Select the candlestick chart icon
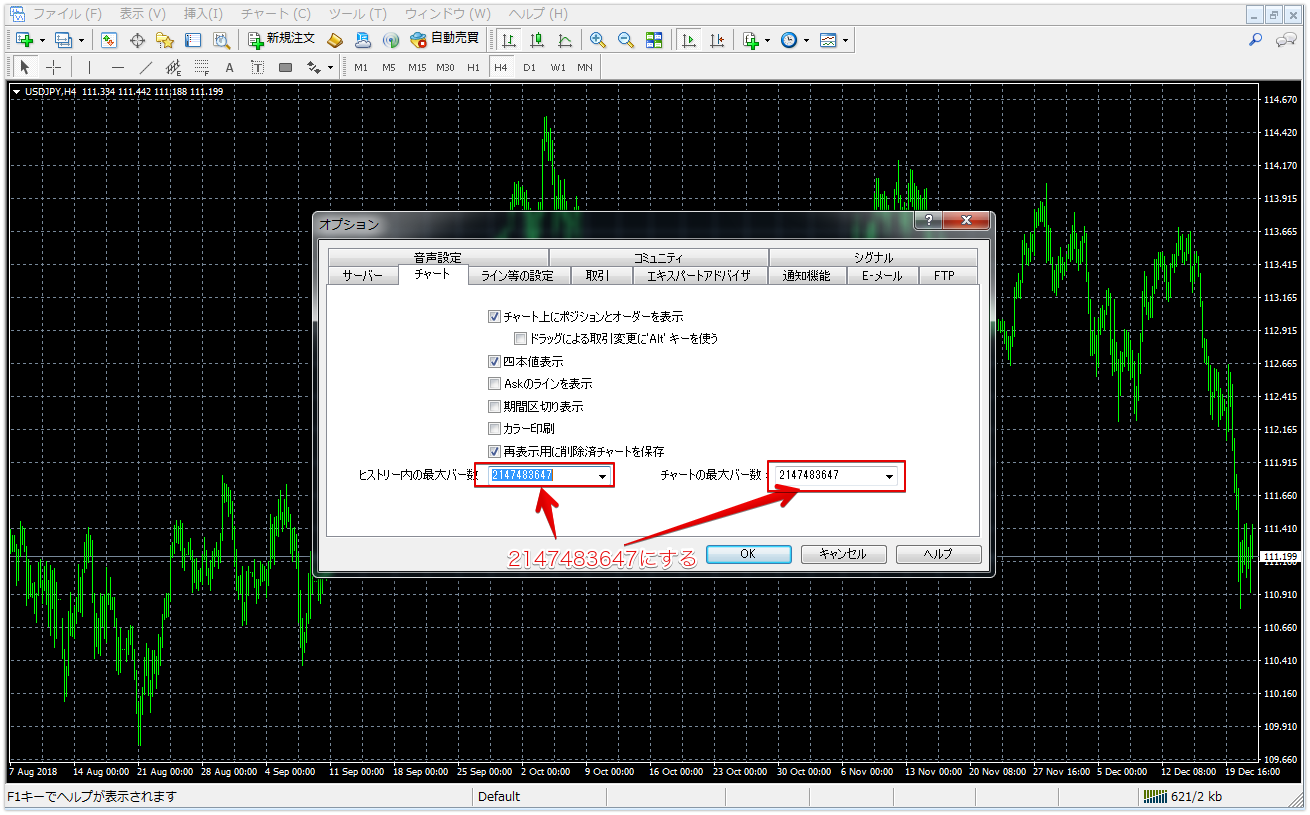This screenshot has height=815, width=1310. tap(538, 41)
